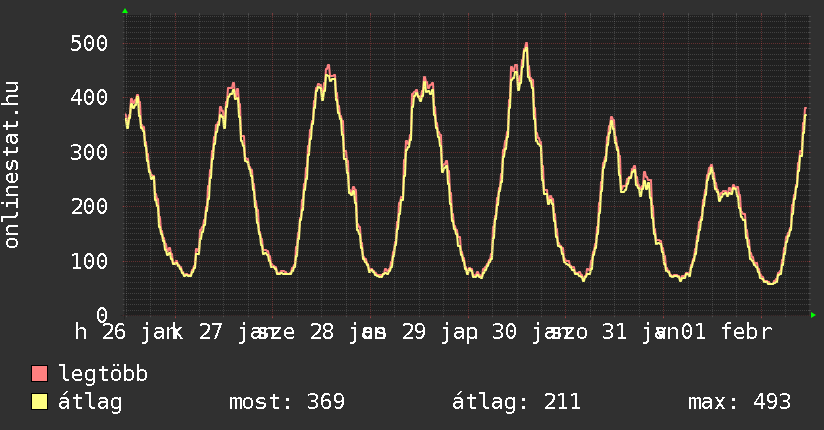Click the onlinestat.hu vertical axis title

13,166
